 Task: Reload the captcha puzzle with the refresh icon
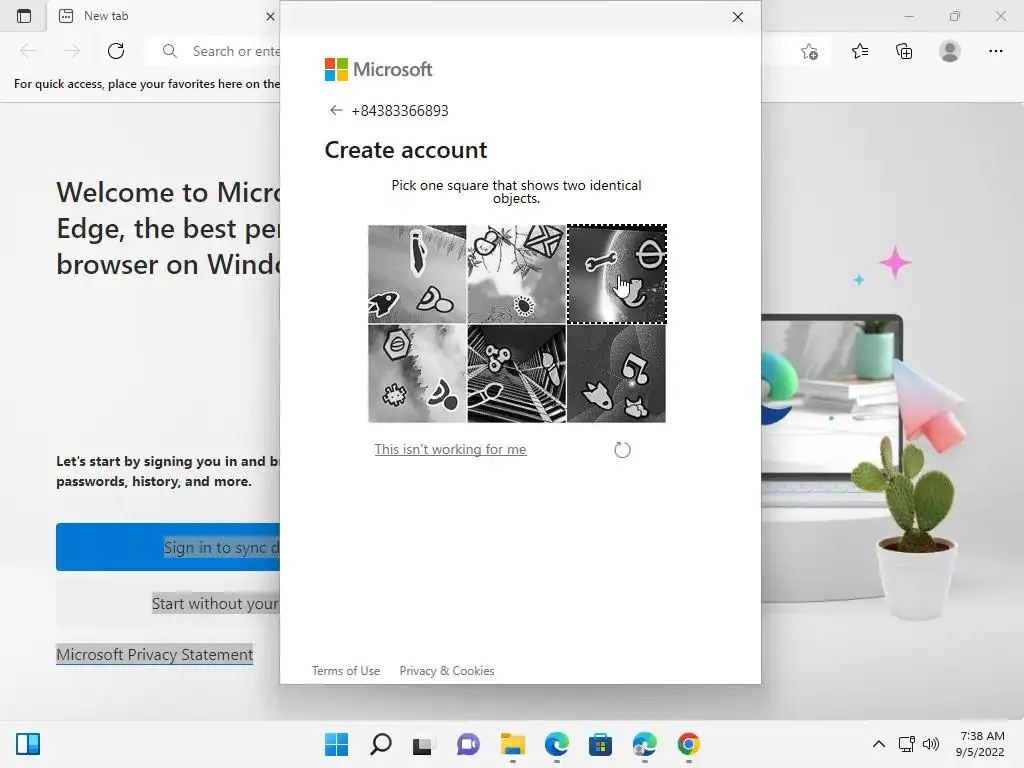coord(622,449)
